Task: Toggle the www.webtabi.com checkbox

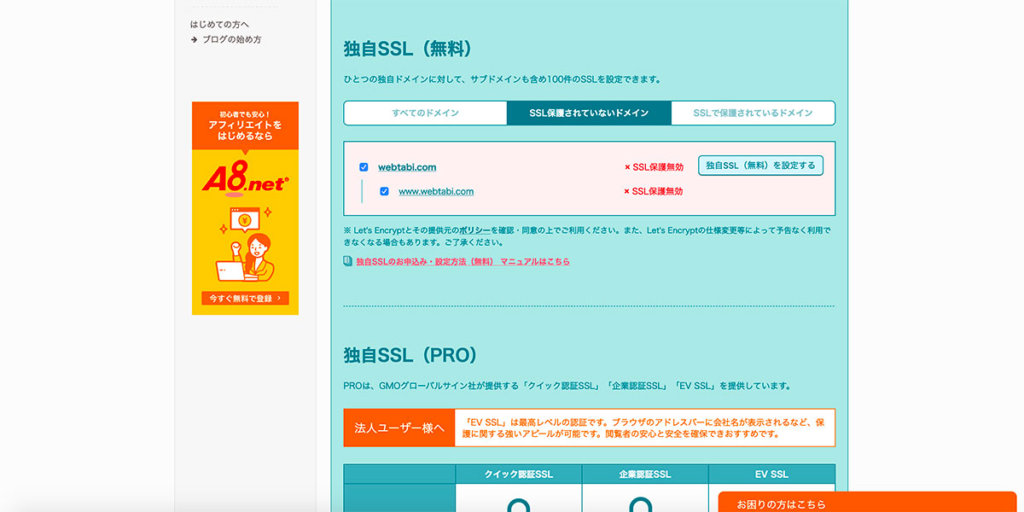Action: (x=384, y=191)
